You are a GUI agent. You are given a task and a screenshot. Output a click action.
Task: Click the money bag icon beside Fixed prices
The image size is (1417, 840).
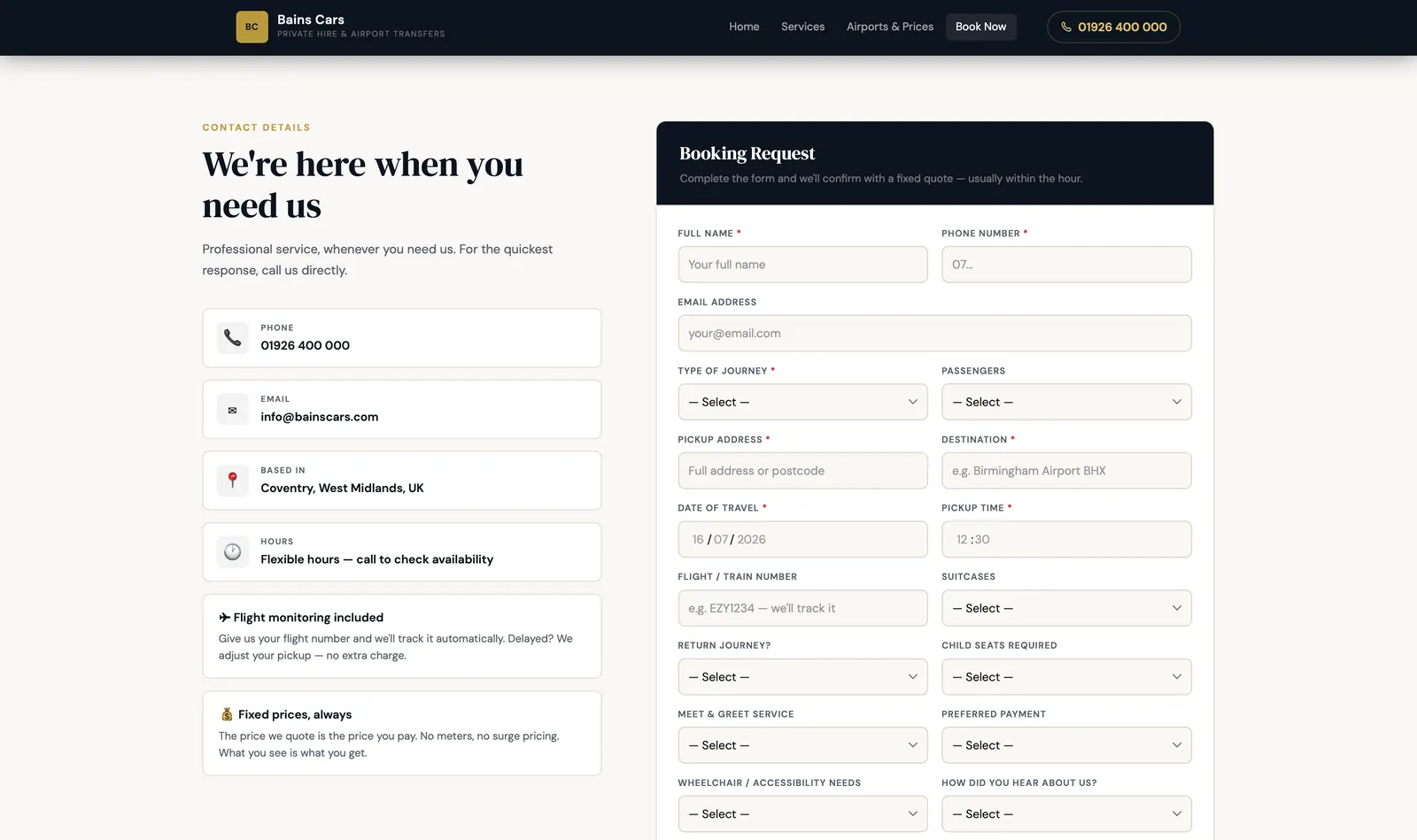(x=227, y=714)
